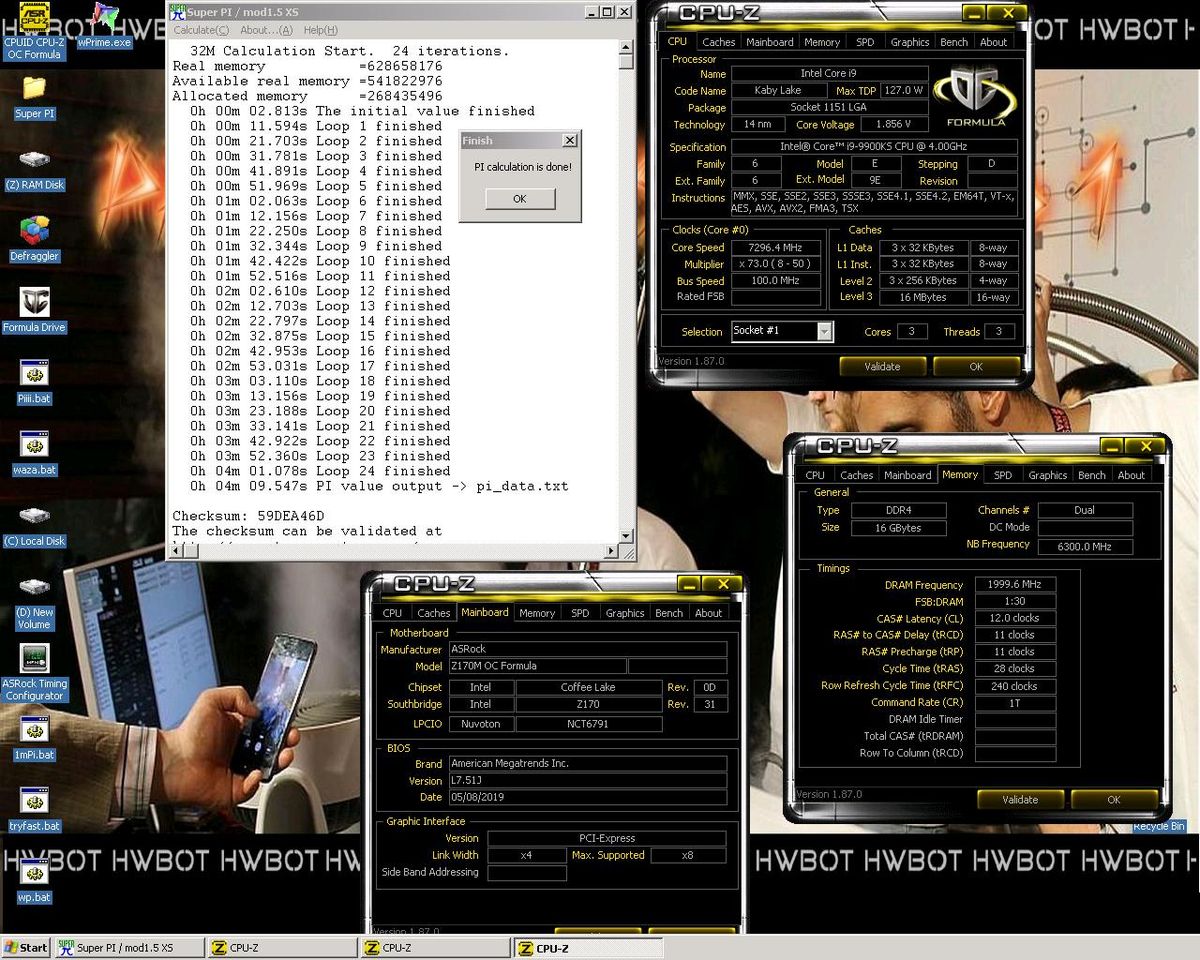Launch Defraggler desktop icon
1200x960 pixels.
34,240
